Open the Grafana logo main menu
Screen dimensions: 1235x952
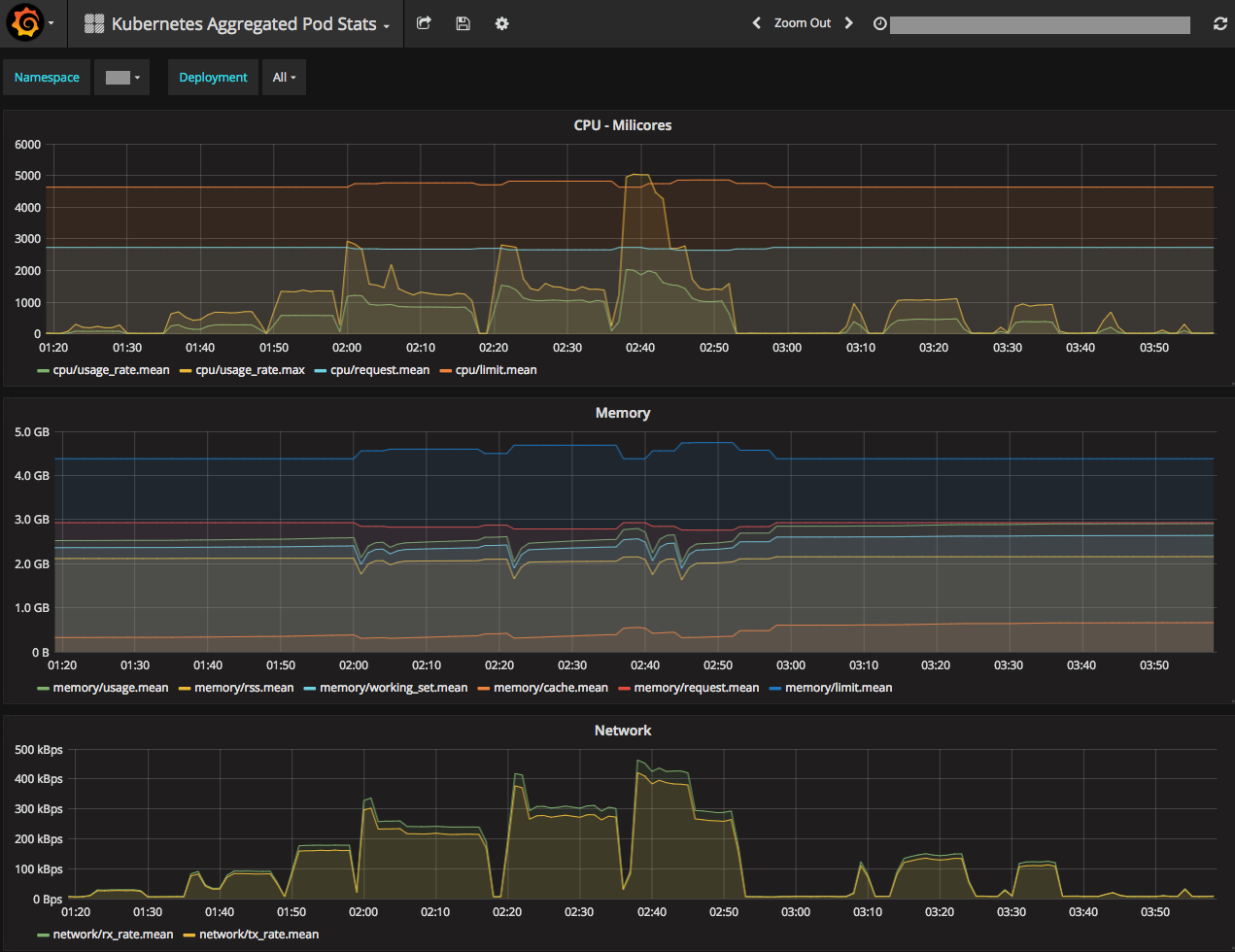(26, 23)
